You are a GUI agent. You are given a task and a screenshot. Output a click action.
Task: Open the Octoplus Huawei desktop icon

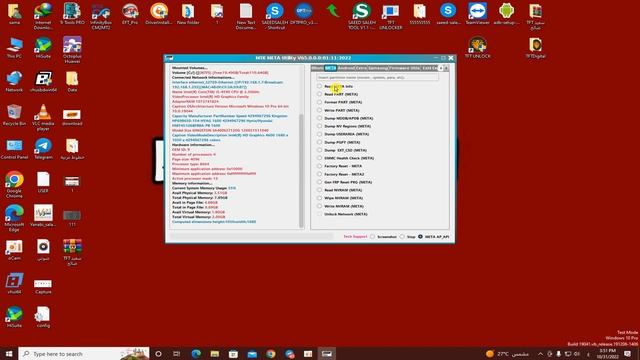(x=72, y=49)
